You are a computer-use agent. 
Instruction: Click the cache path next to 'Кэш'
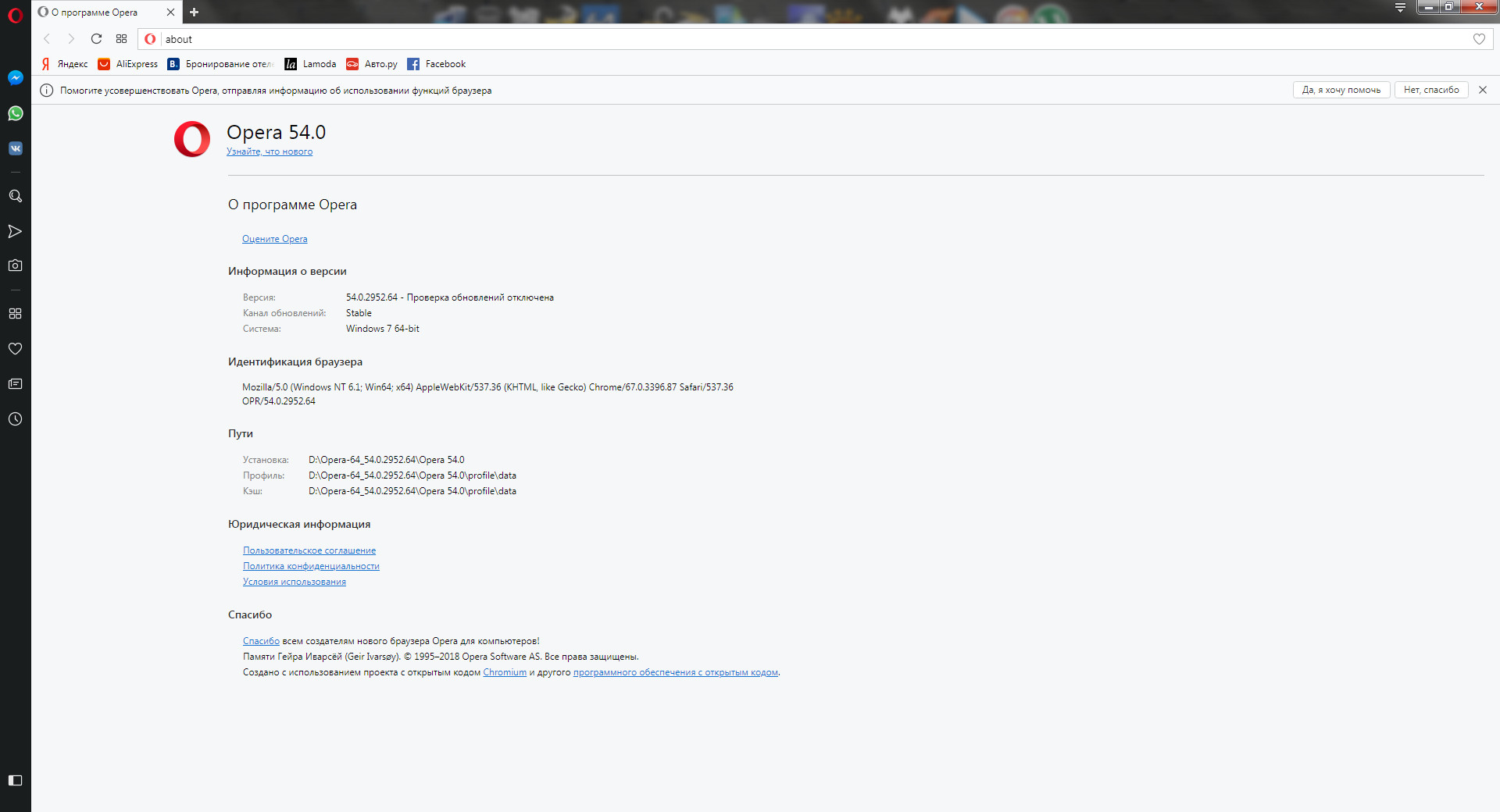coord(412,491)
